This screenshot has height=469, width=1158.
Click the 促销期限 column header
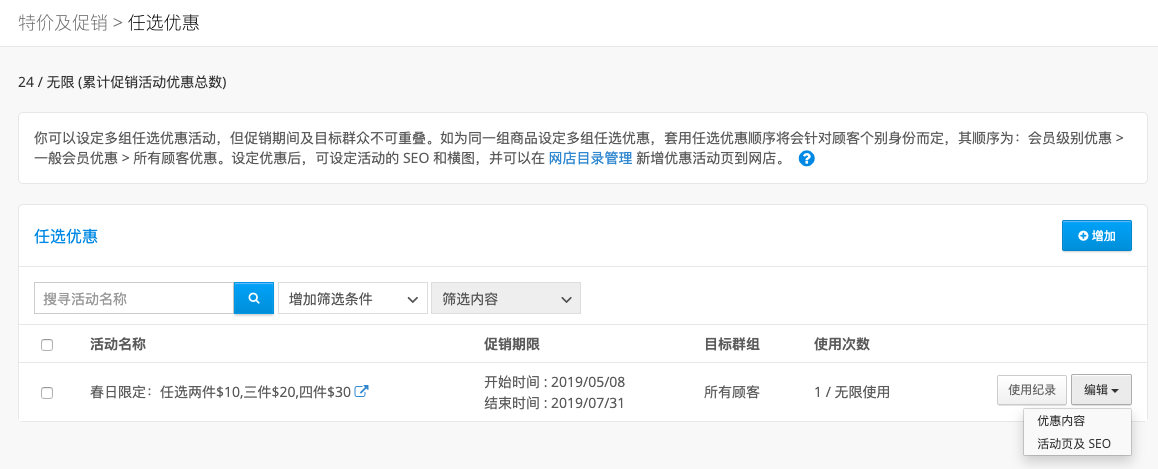pos(512,344)
